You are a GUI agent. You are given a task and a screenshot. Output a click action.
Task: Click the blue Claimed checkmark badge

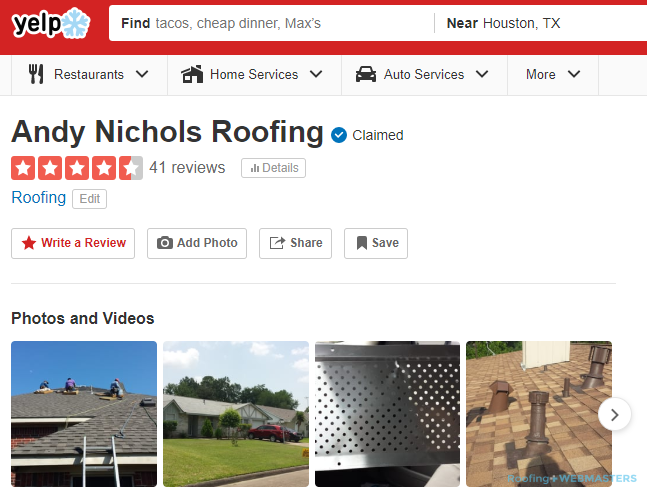click(339, 135)
